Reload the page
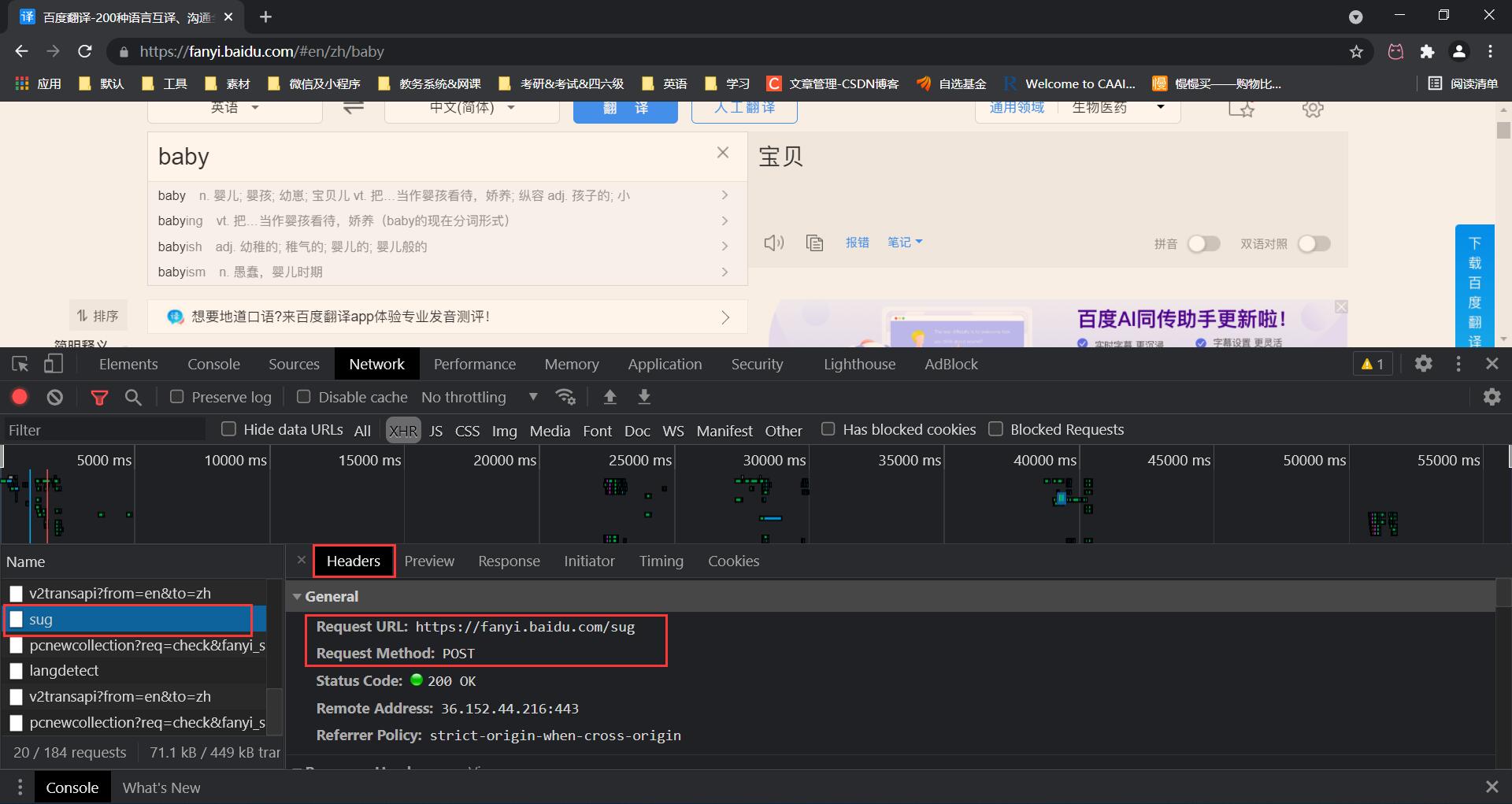Image resolution: width=1512 pixels, height=804 pixels. coord(85,51)
